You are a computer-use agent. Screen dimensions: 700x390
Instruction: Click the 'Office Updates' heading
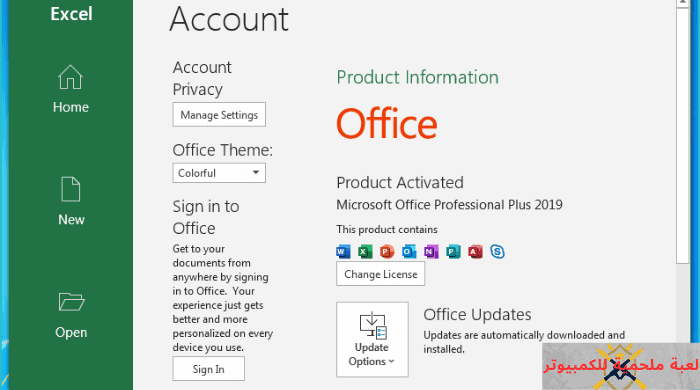coord(477,315)
